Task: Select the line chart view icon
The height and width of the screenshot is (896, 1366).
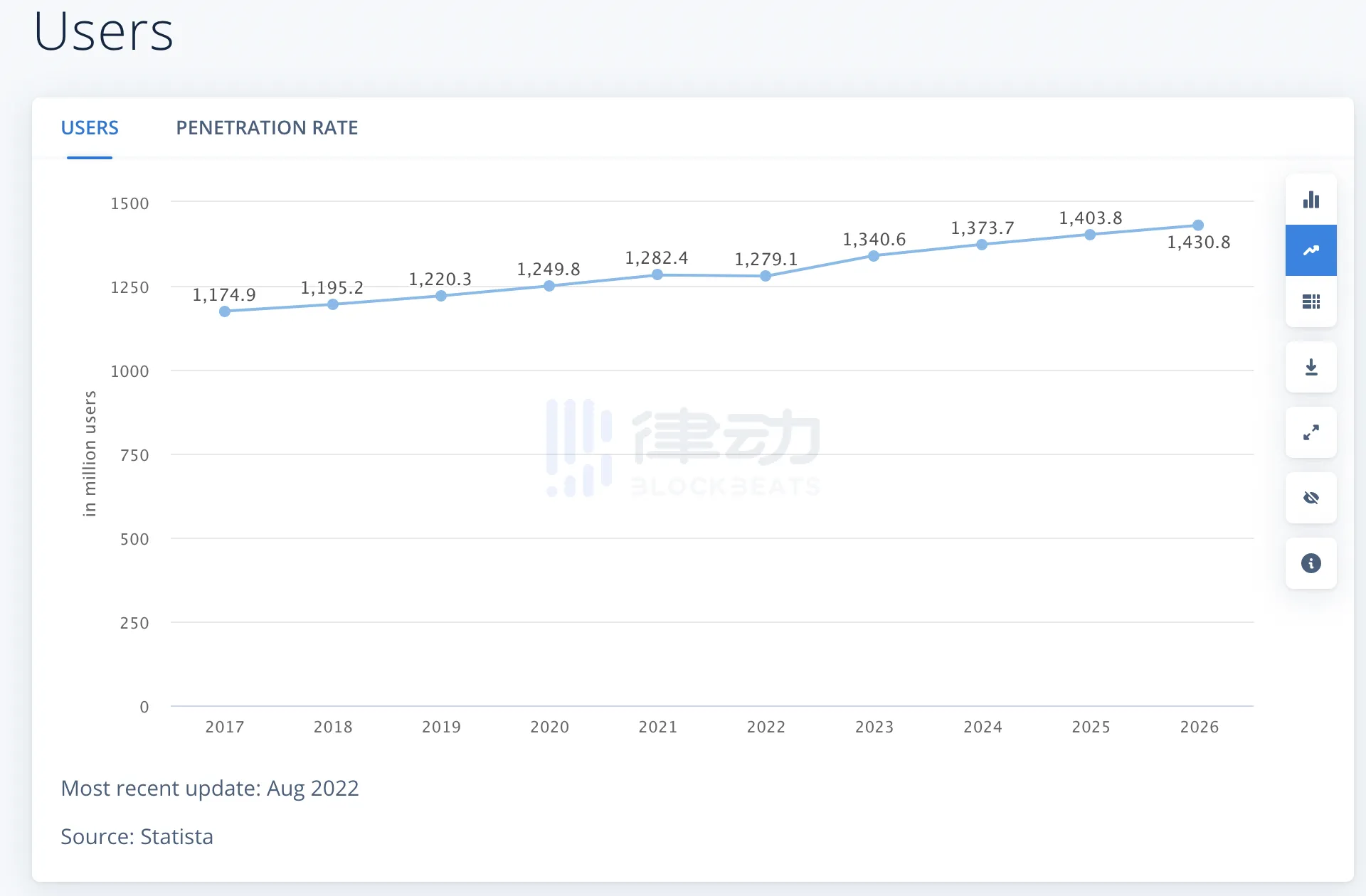Action: click(x=1311, y=250)
